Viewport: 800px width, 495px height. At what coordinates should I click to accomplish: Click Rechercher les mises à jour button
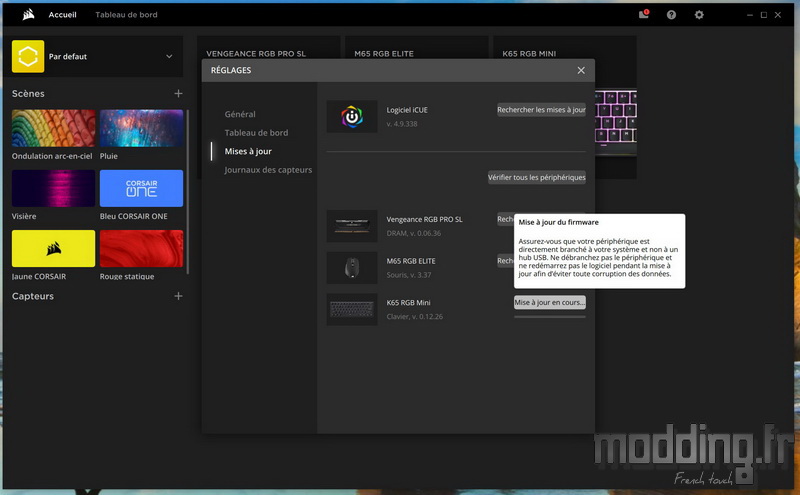click(x=541, y=110)
